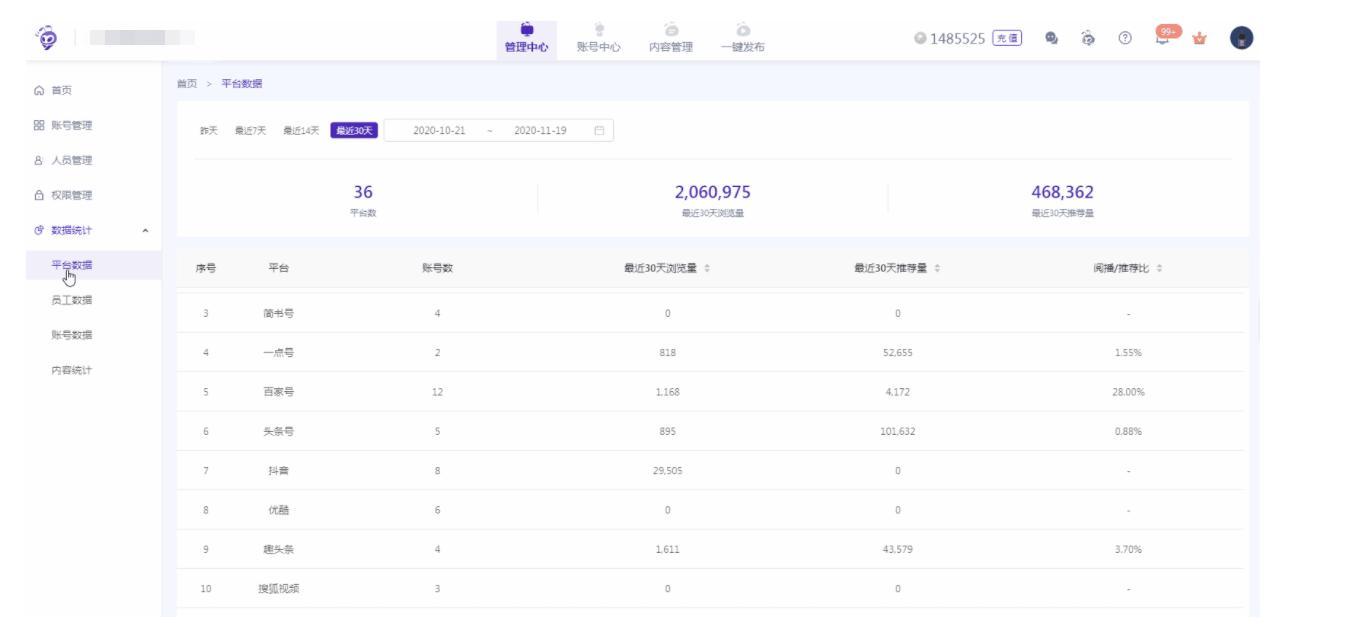Image resolution: width=1354 pixels, height=634 pixels.
Task: Click the 36 platform count value
Action: point(363,192)
